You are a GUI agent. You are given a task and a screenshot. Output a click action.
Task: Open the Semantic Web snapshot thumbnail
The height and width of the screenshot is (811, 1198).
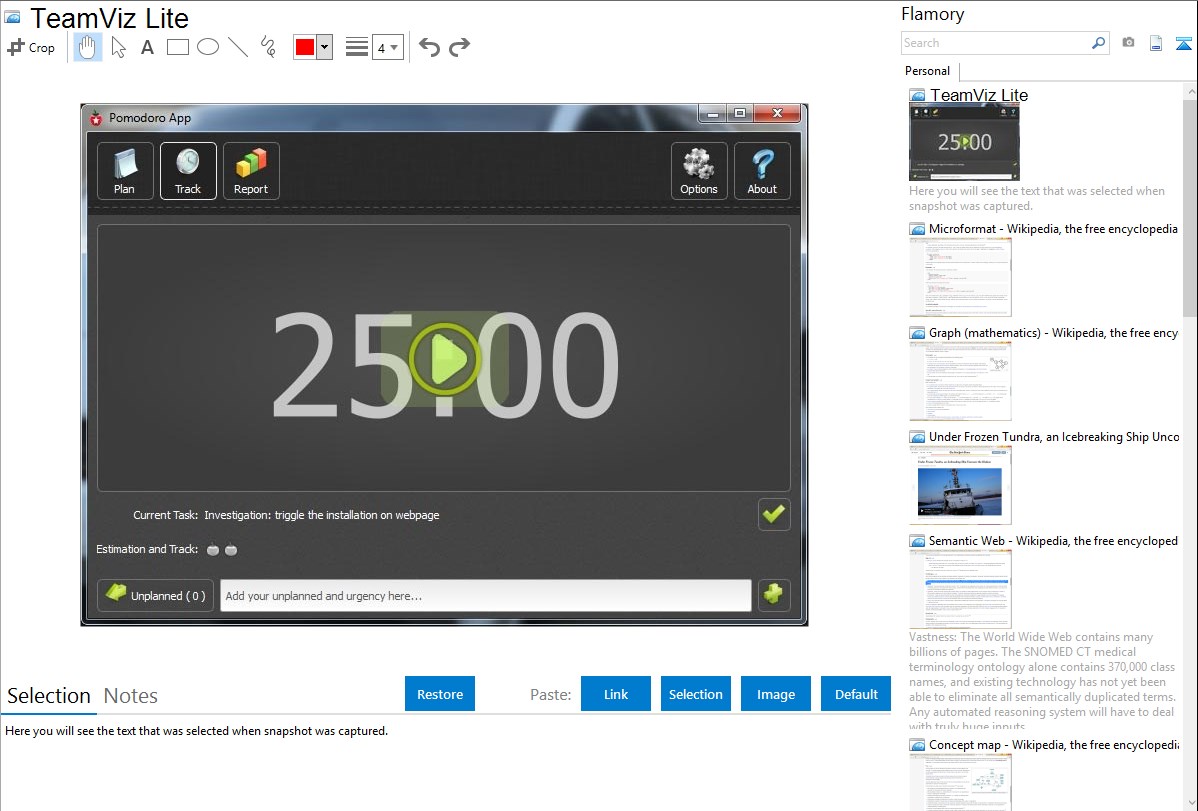pos(960,589)
